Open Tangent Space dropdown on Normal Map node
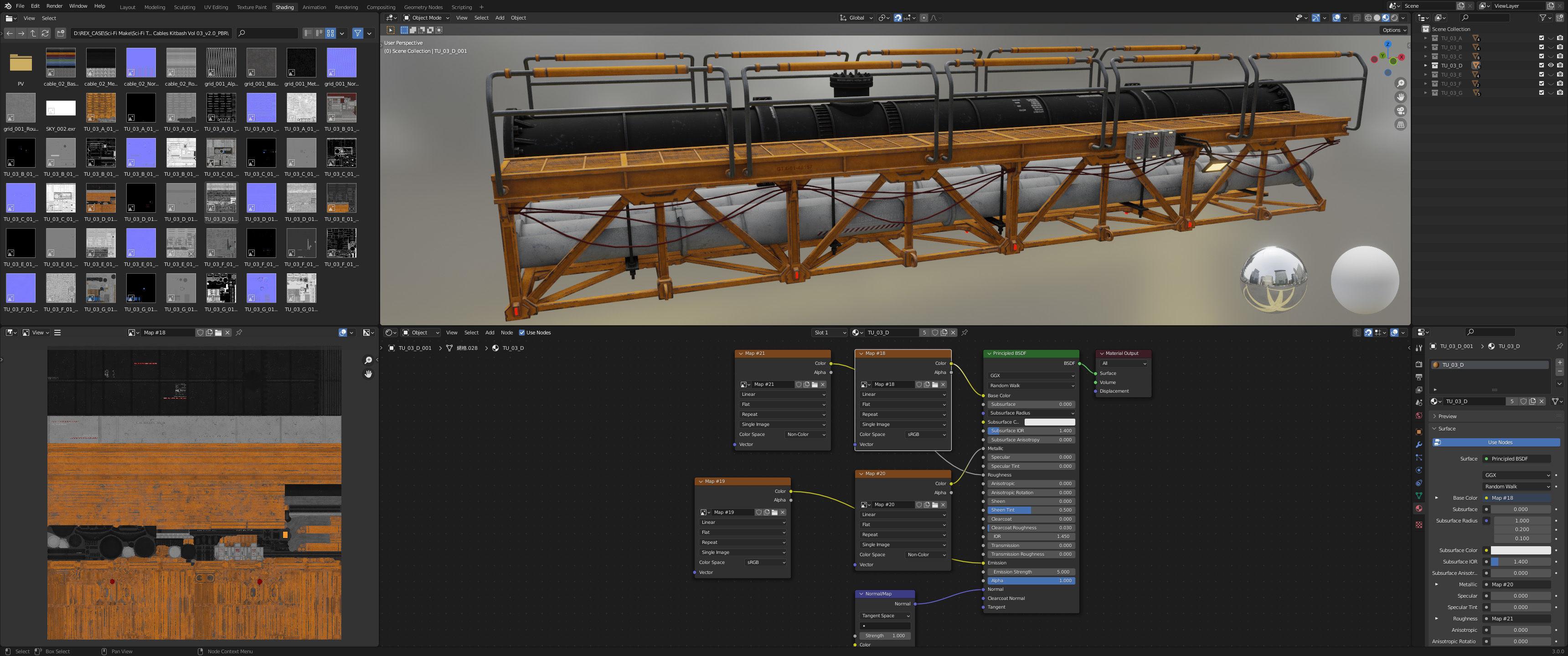The image size is (1568, 656). click(885, 616)
